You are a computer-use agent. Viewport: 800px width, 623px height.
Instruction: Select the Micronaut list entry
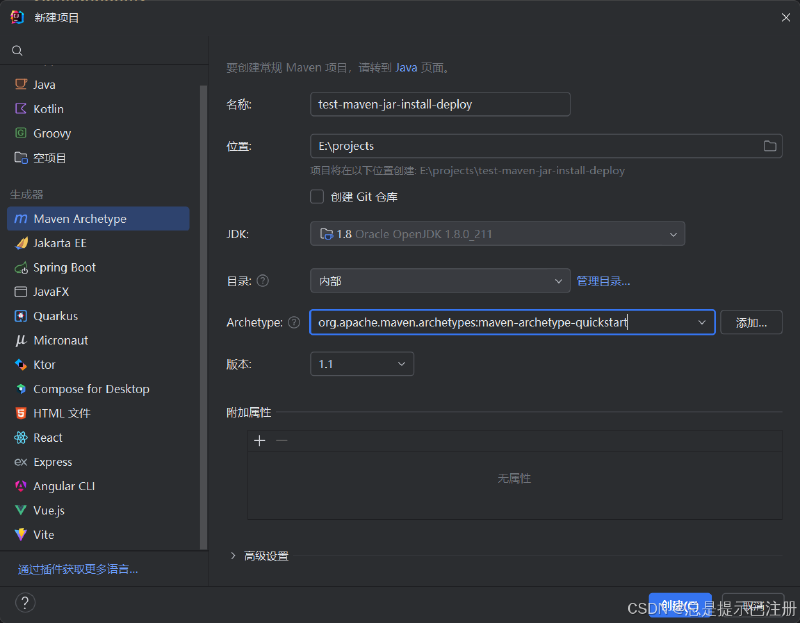(98, 340)
